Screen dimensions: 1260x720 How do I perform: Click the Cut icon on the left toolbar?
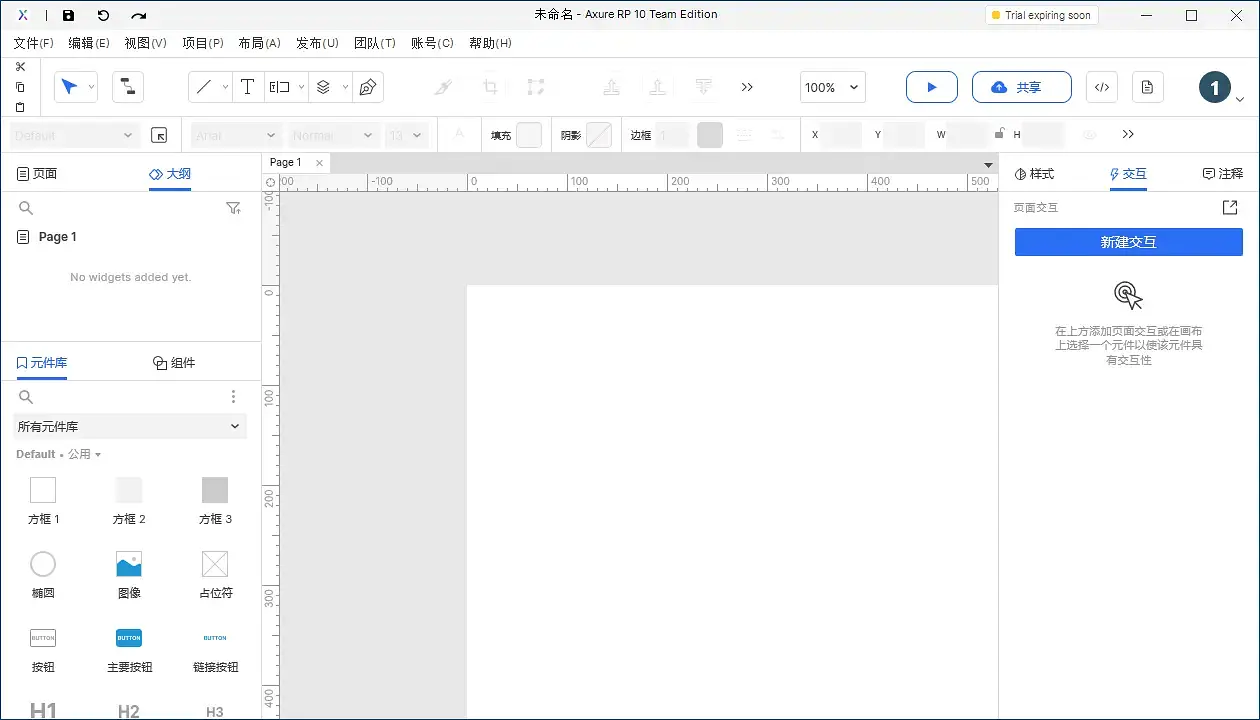(x=20, y=66)
